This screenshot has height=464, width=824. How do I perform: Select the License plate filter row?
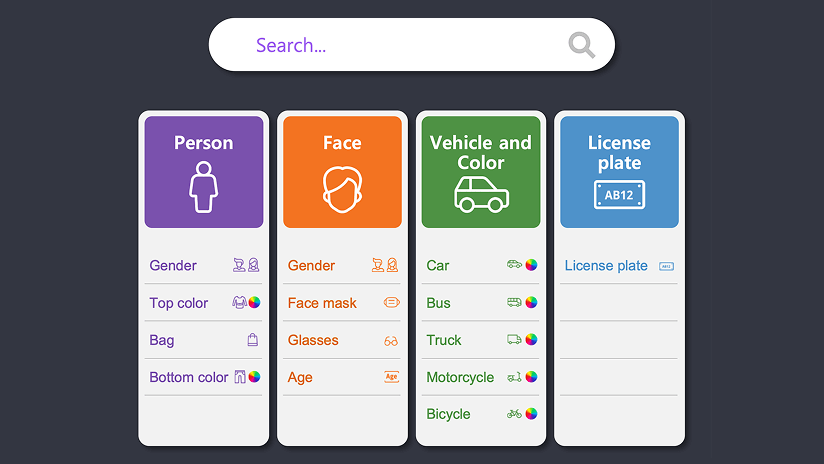(x=607, y=265)
